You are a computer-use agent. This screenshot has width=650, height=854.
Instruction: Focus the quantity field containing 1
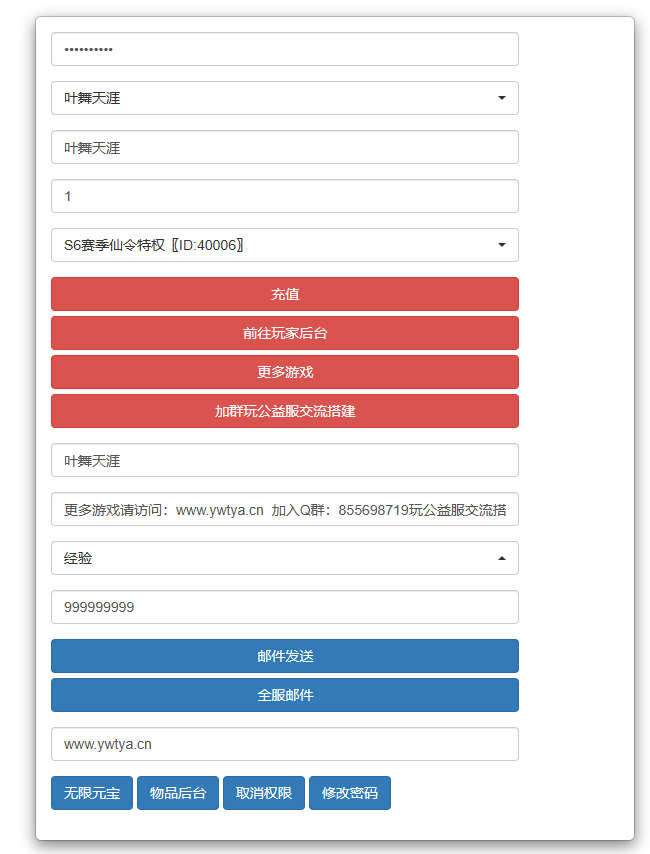tap(284, 196)
